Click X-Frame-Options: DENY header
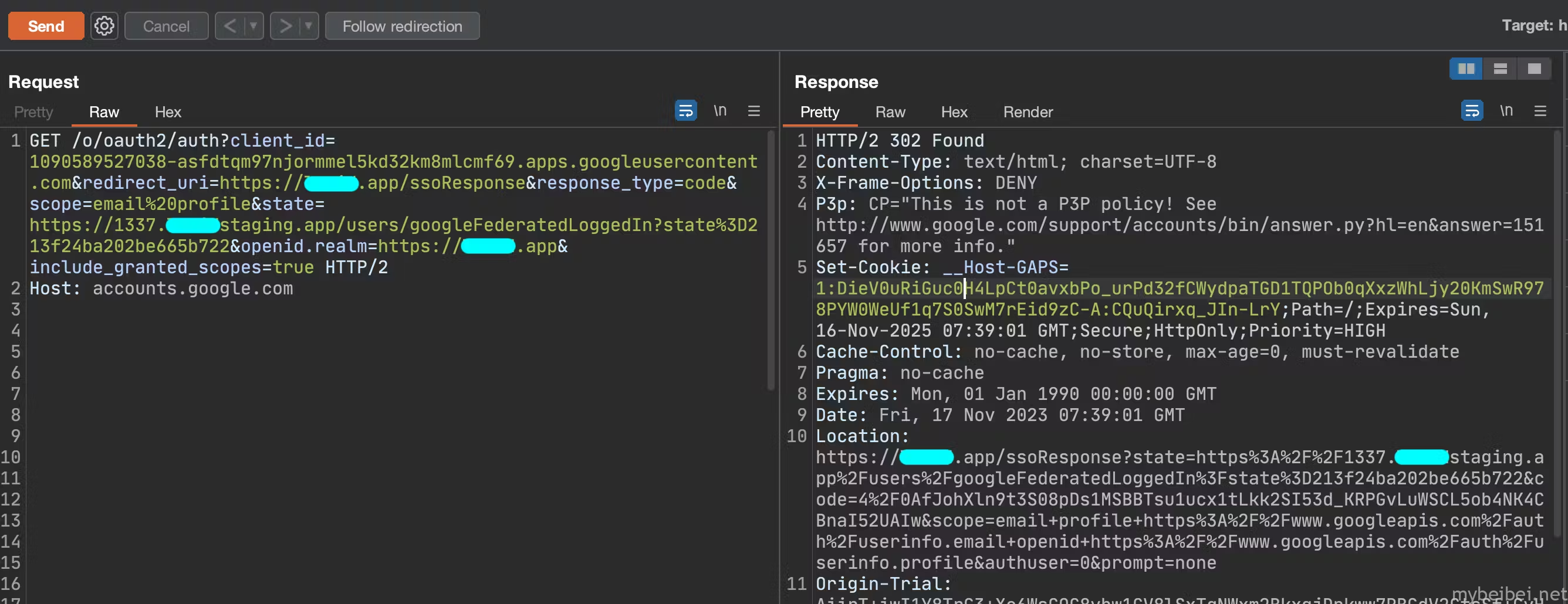 pyautogui.click(x=927, y=182)
